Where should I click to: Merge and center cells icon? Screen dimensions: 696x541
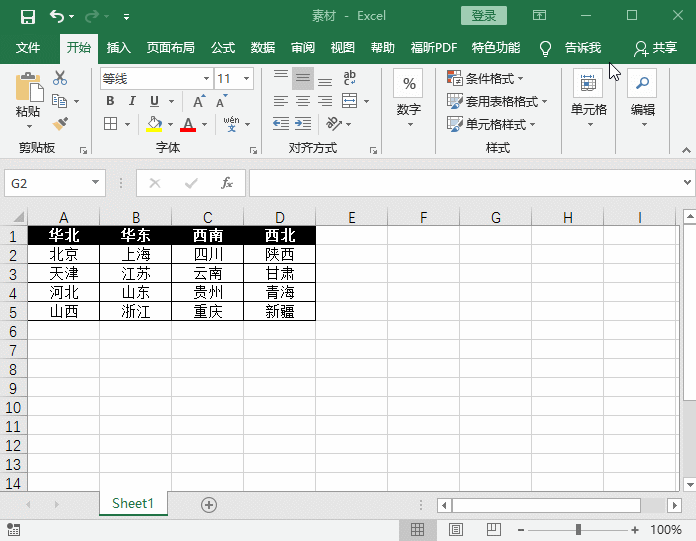coord(350,101)
